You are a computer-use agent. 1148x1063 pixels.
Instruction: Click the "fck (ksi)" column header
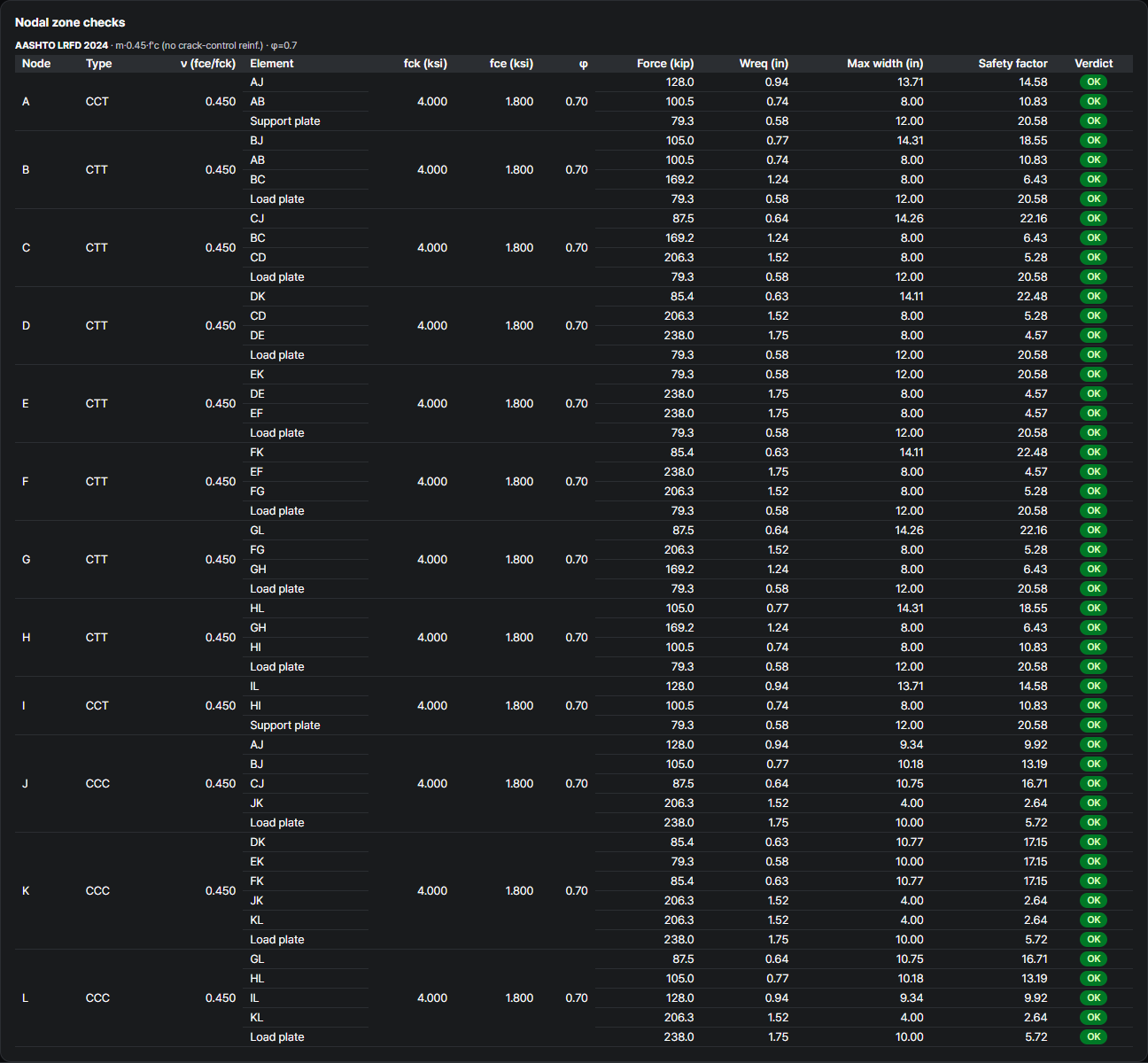[x=425, y=64]
